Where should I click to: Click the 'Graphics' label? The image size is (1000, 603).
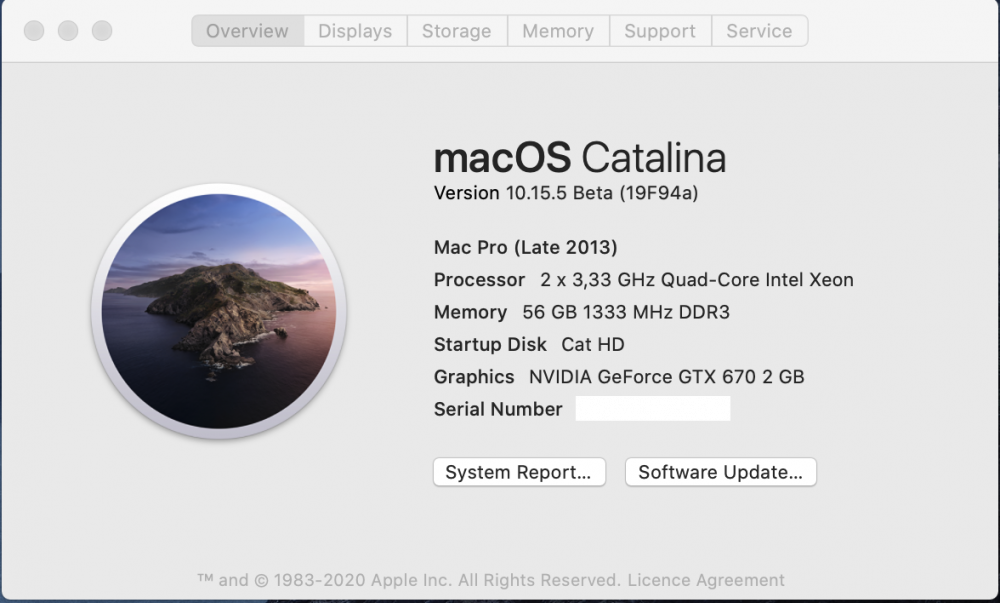(474, 377)
